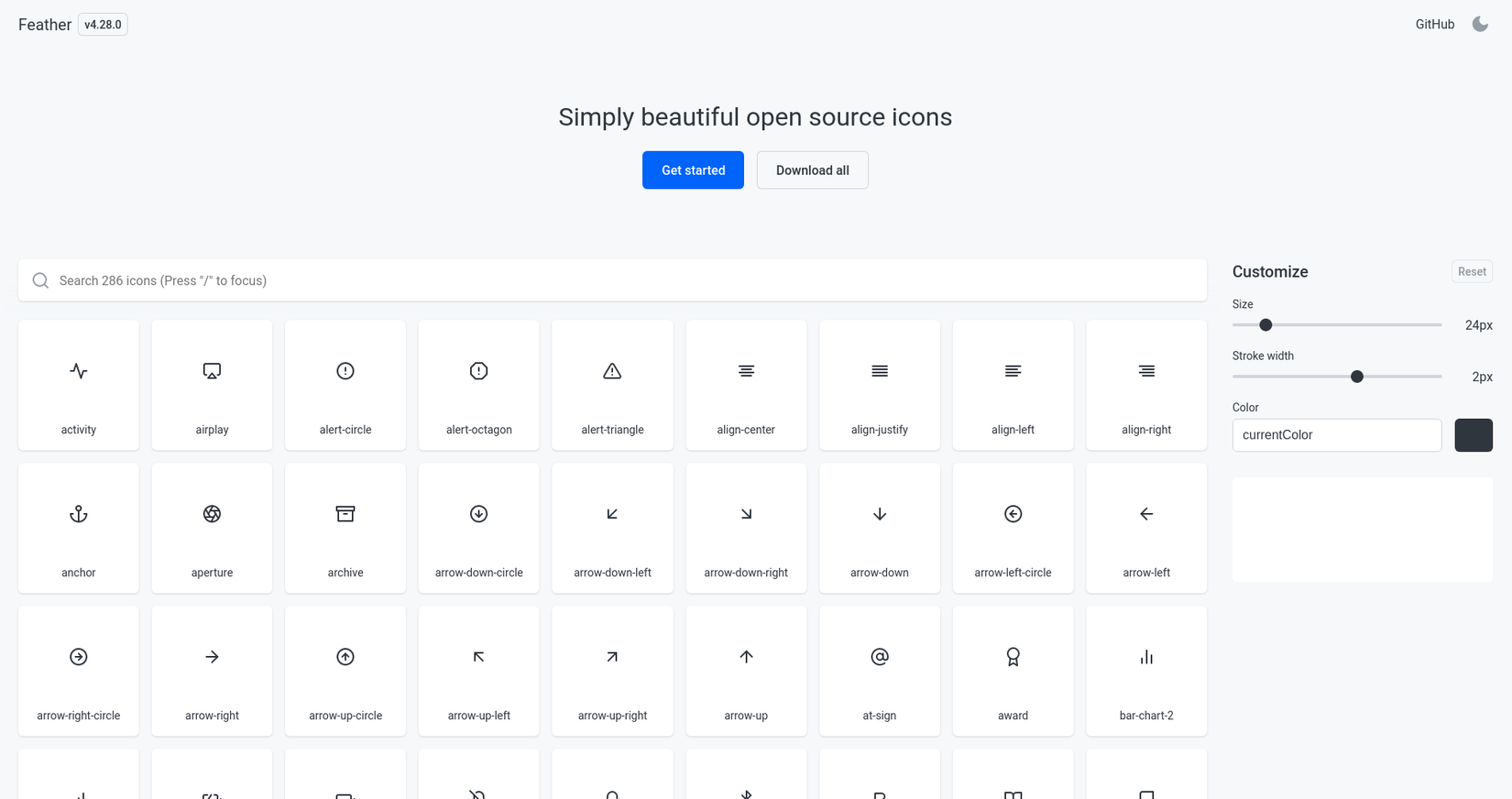This screenshot has height=799, width=1512.
Task: Click the "Customize" panel heading
Action: [1270, 271]
